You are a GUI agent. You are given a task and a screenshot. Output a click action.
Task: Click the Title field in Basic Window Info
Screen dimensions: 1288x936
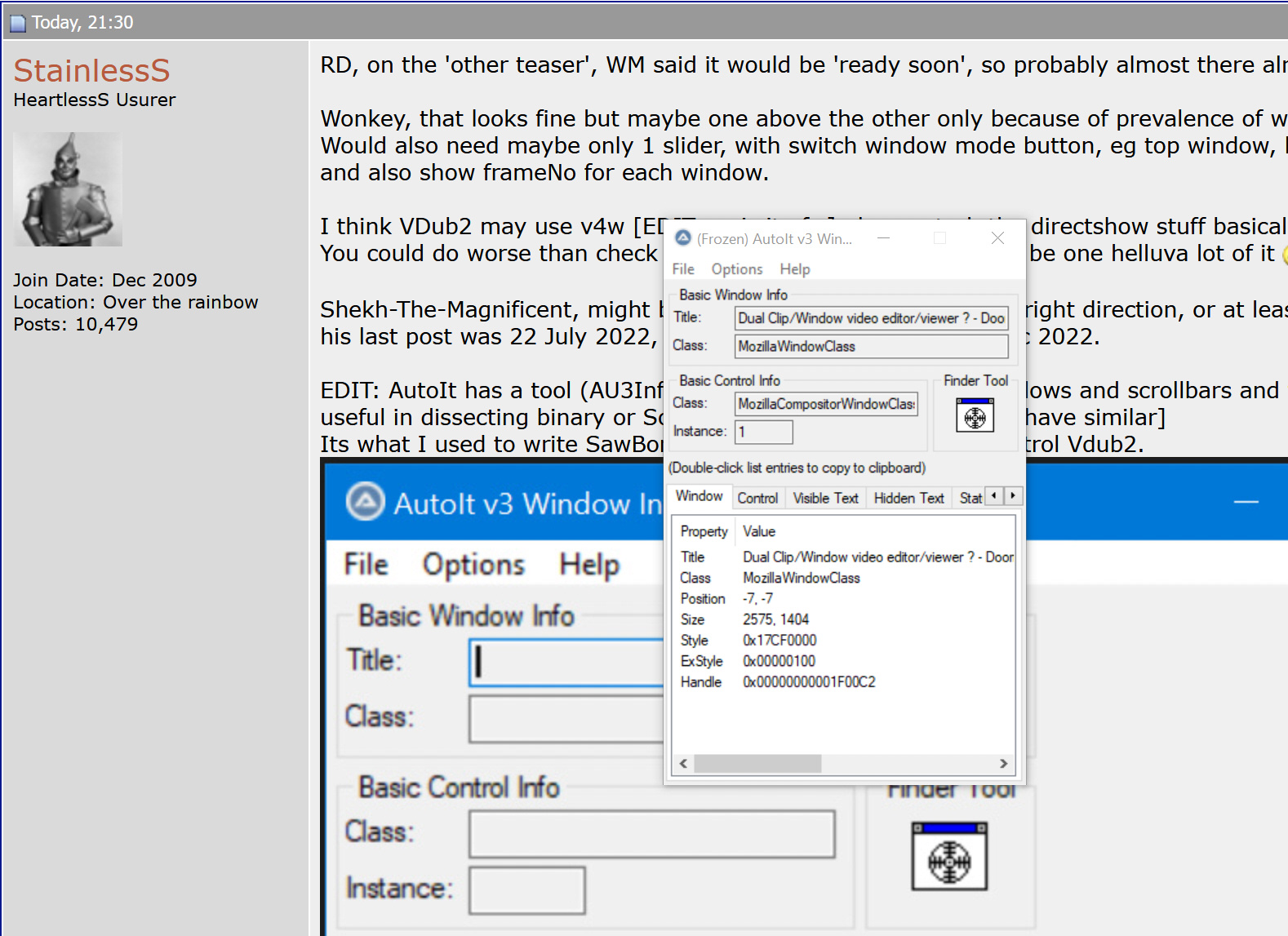click(x=871, y=318)
